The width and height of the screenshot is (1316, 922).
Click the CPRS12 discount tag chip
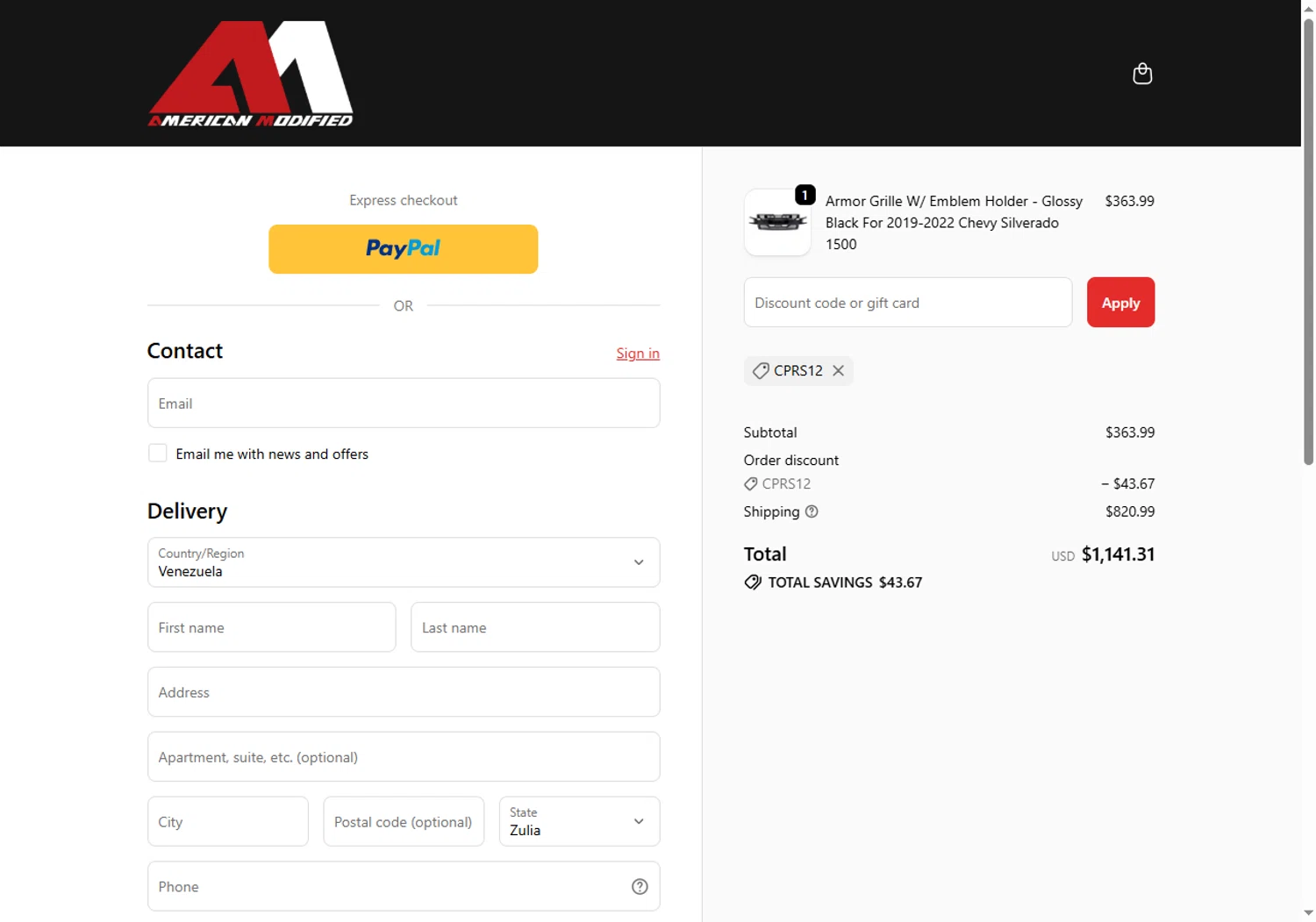coord(798,370)
